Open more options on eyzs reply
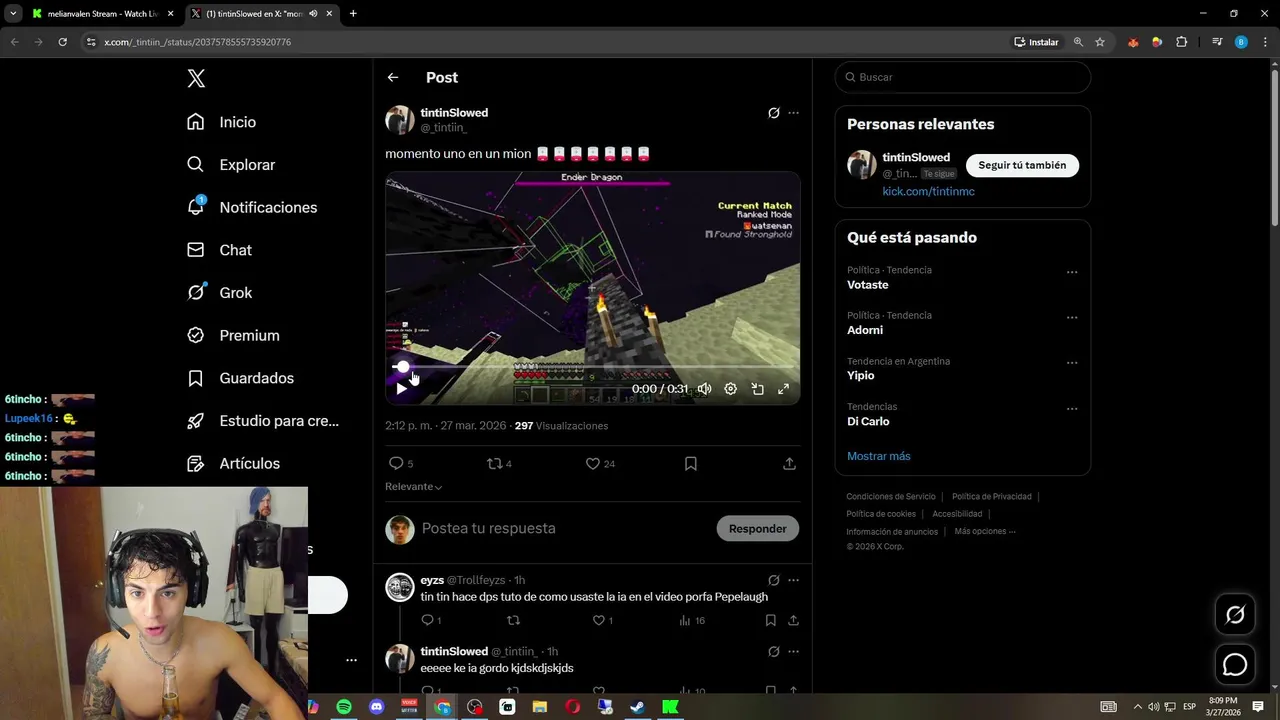The width and height of the screenshot is (1280, 720). [794, 580]
